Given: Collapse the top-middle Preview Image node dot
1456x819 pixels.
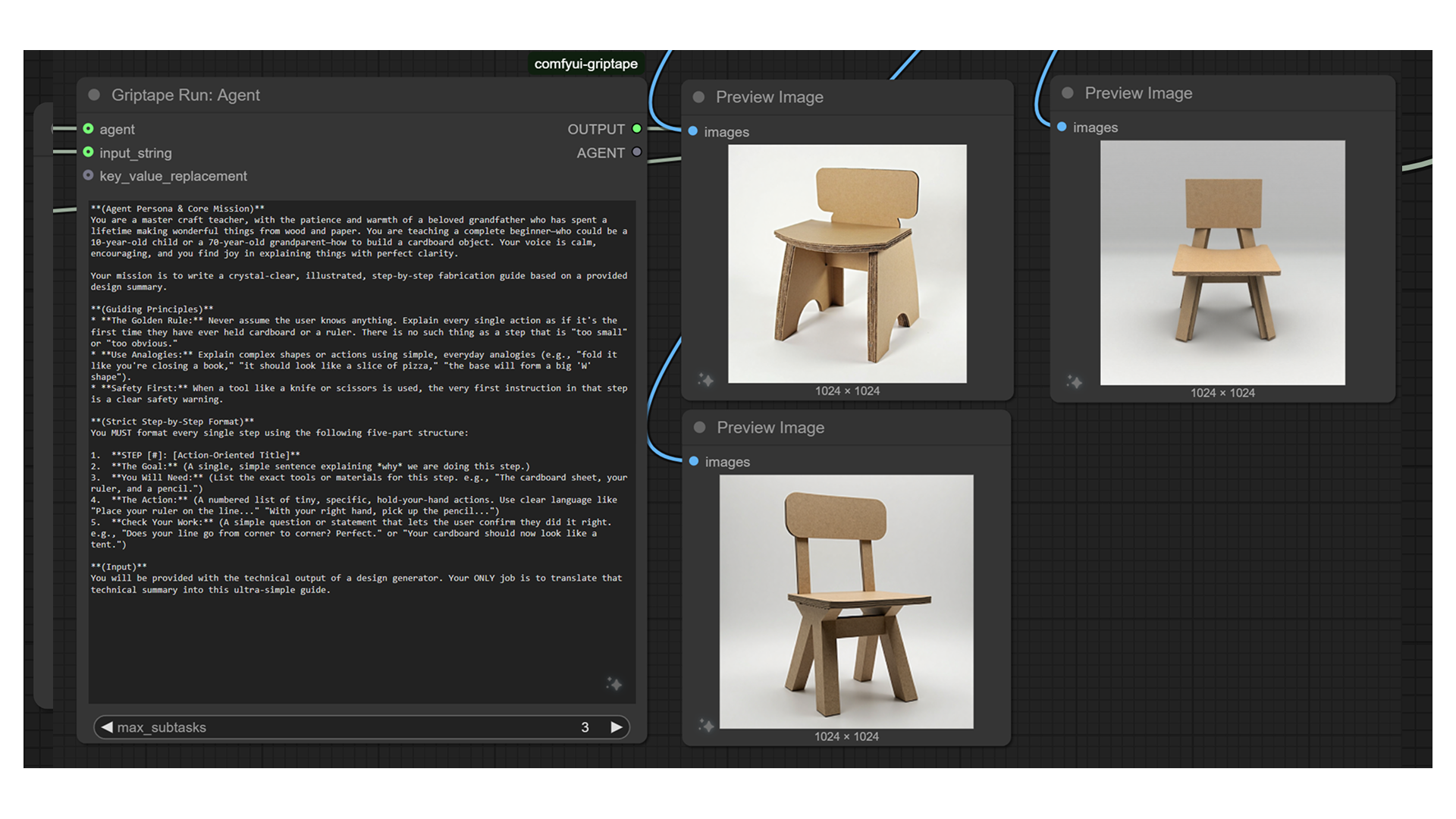Looking at the screenshot, I should (698, 97).
